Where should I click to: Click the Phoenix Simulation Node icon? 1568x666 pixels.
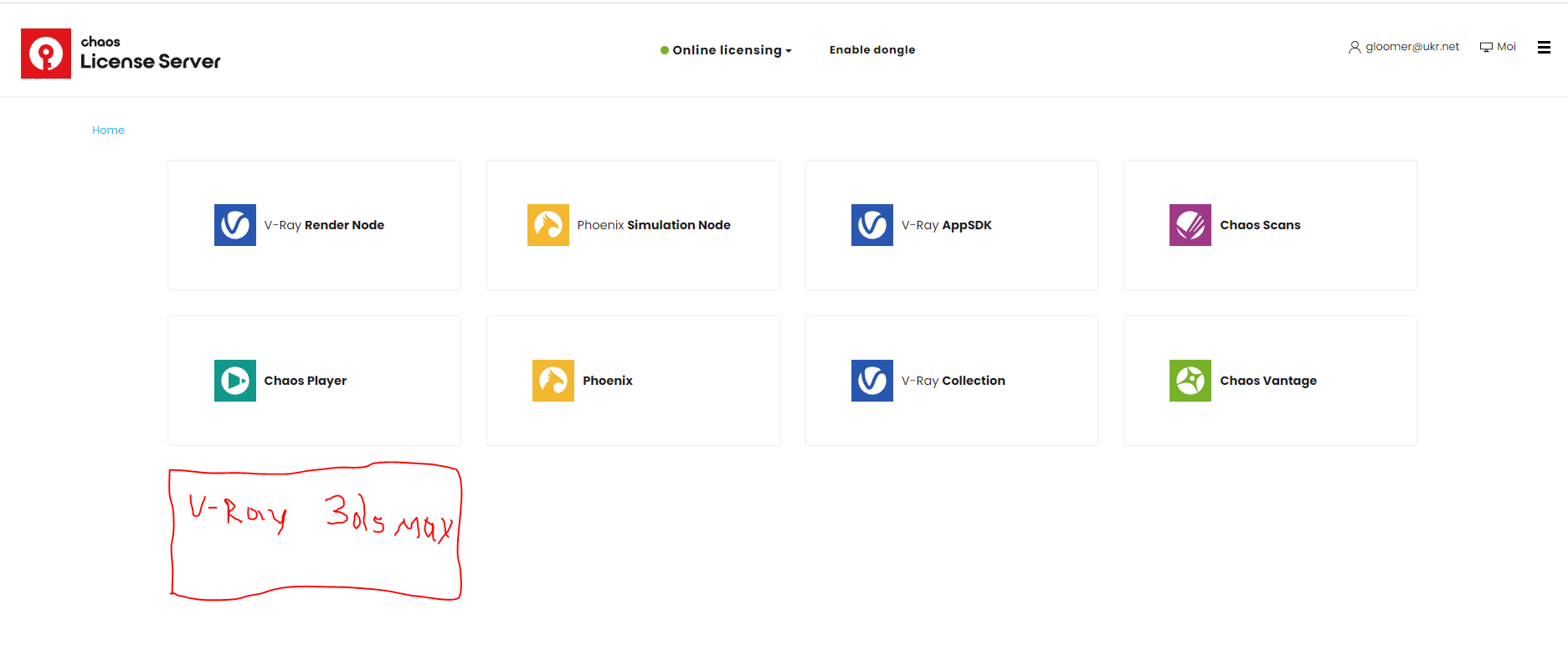tap(548, 225)
